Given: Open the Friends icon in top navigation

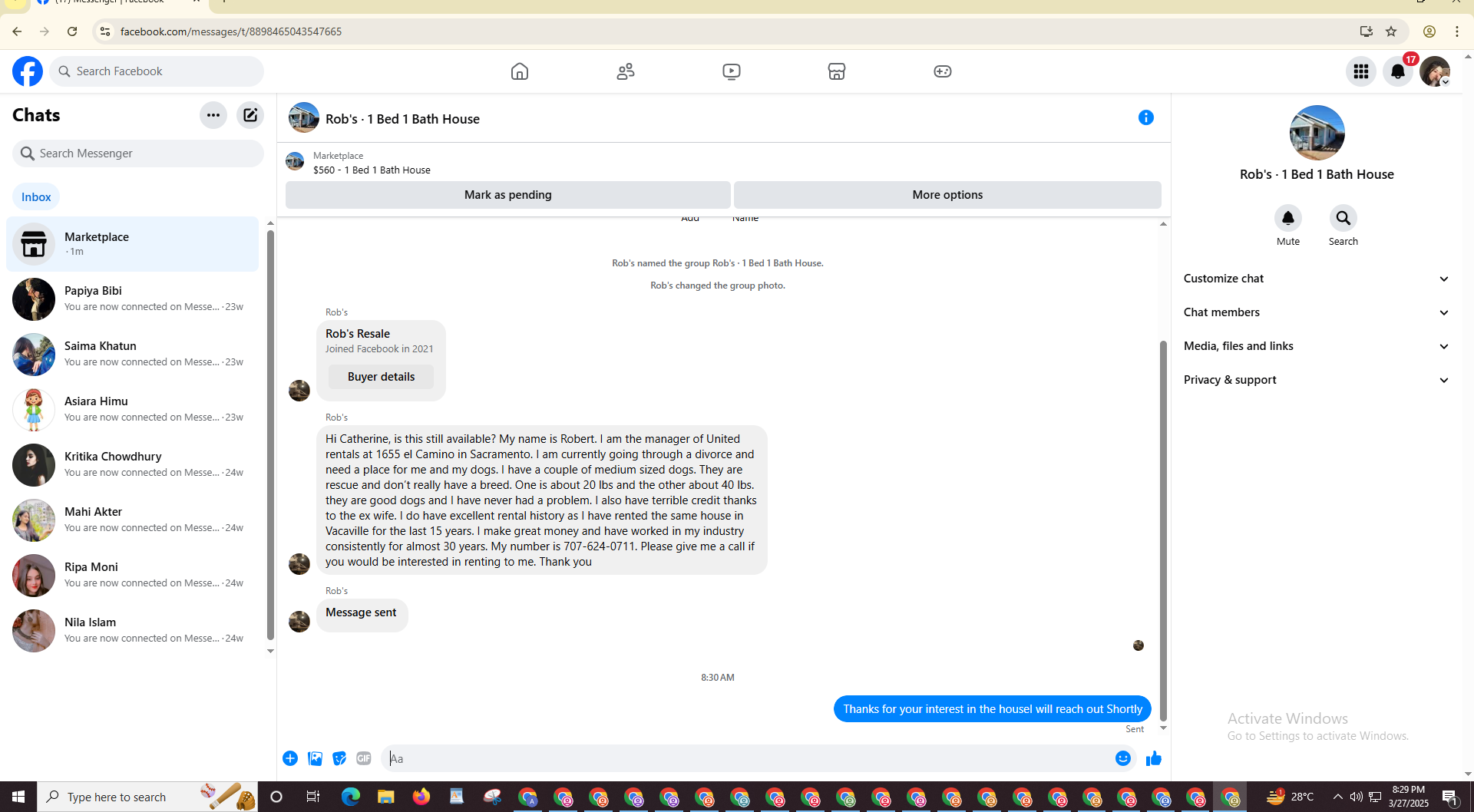Looking at the screenshot, I should [x=626, y=71].
